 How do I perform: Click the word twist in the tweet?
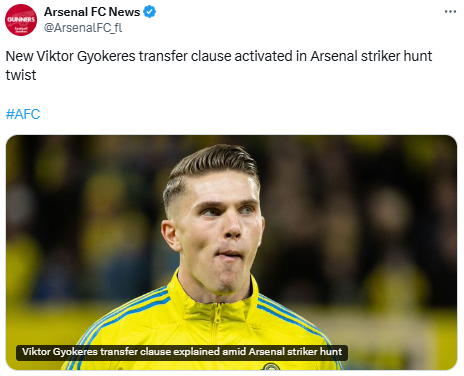(21, 75)
